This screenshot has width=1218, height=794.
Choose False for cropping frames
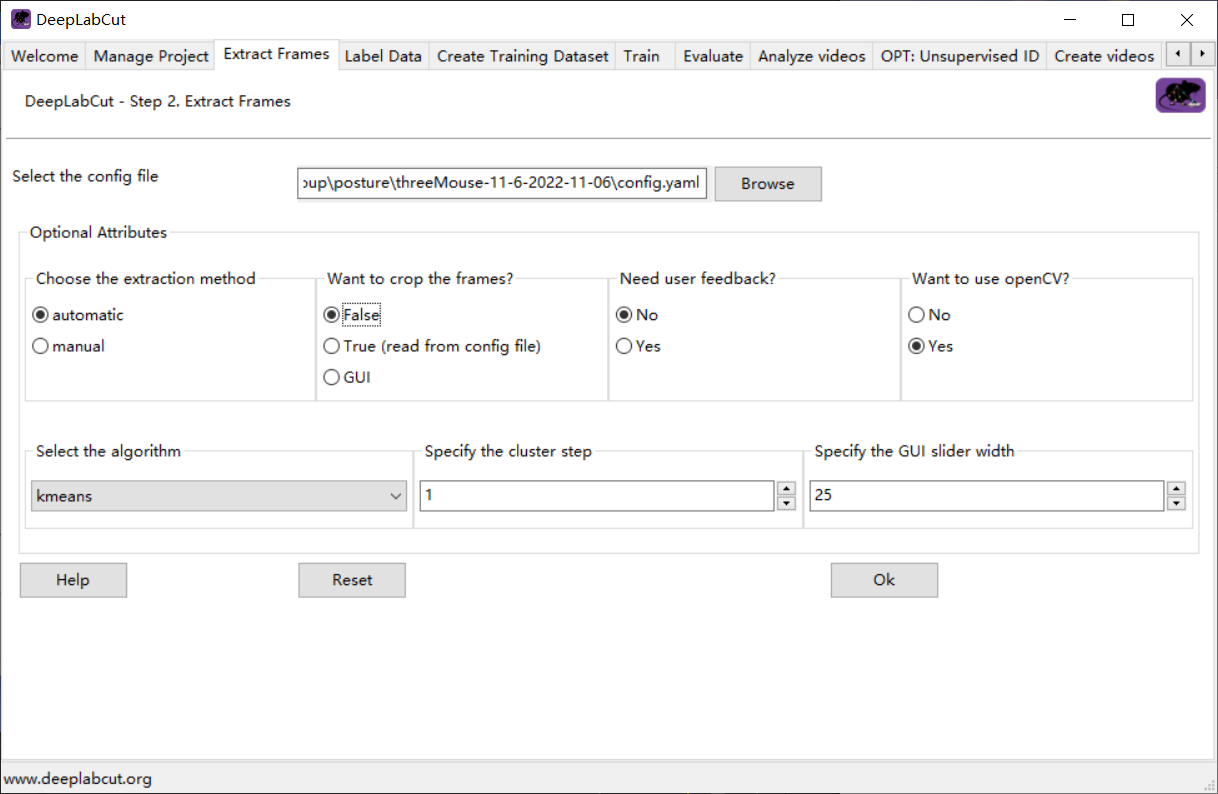pyautogui.click(x=353, y=315)
